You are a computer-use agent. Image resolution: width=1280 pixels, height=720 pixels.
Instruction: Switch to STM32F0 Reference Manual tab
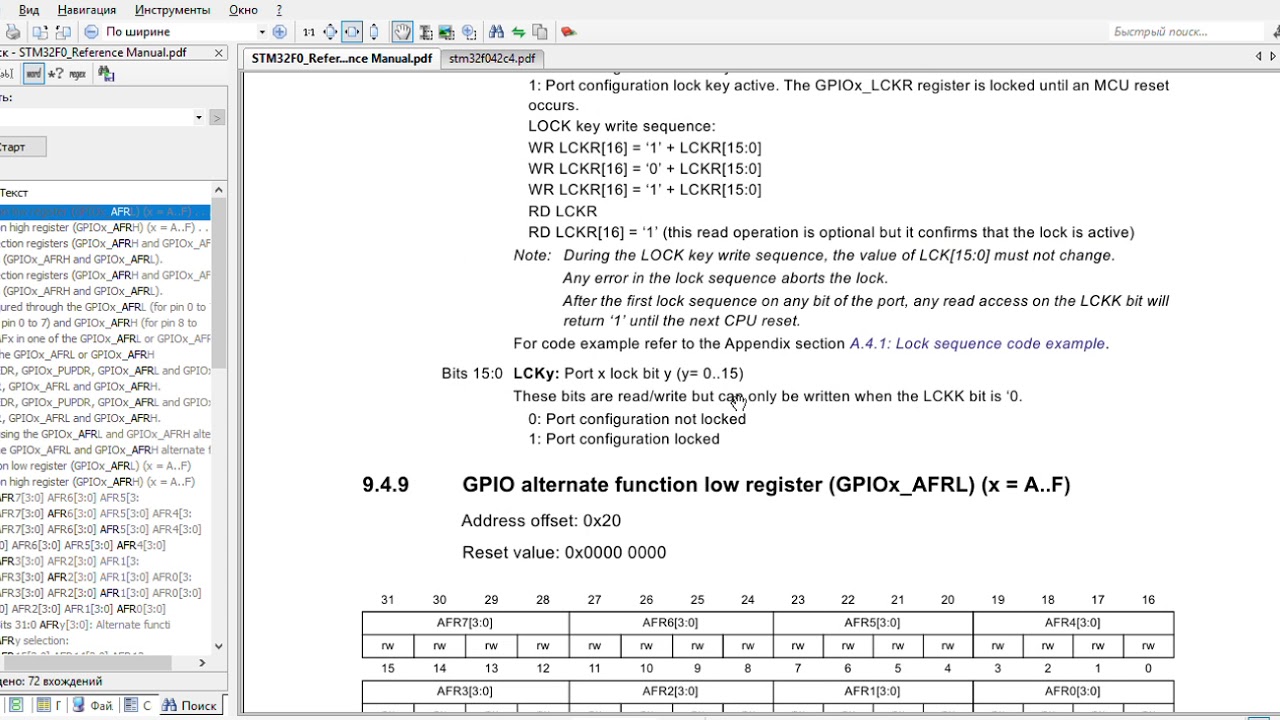click(x=341, y=58)
